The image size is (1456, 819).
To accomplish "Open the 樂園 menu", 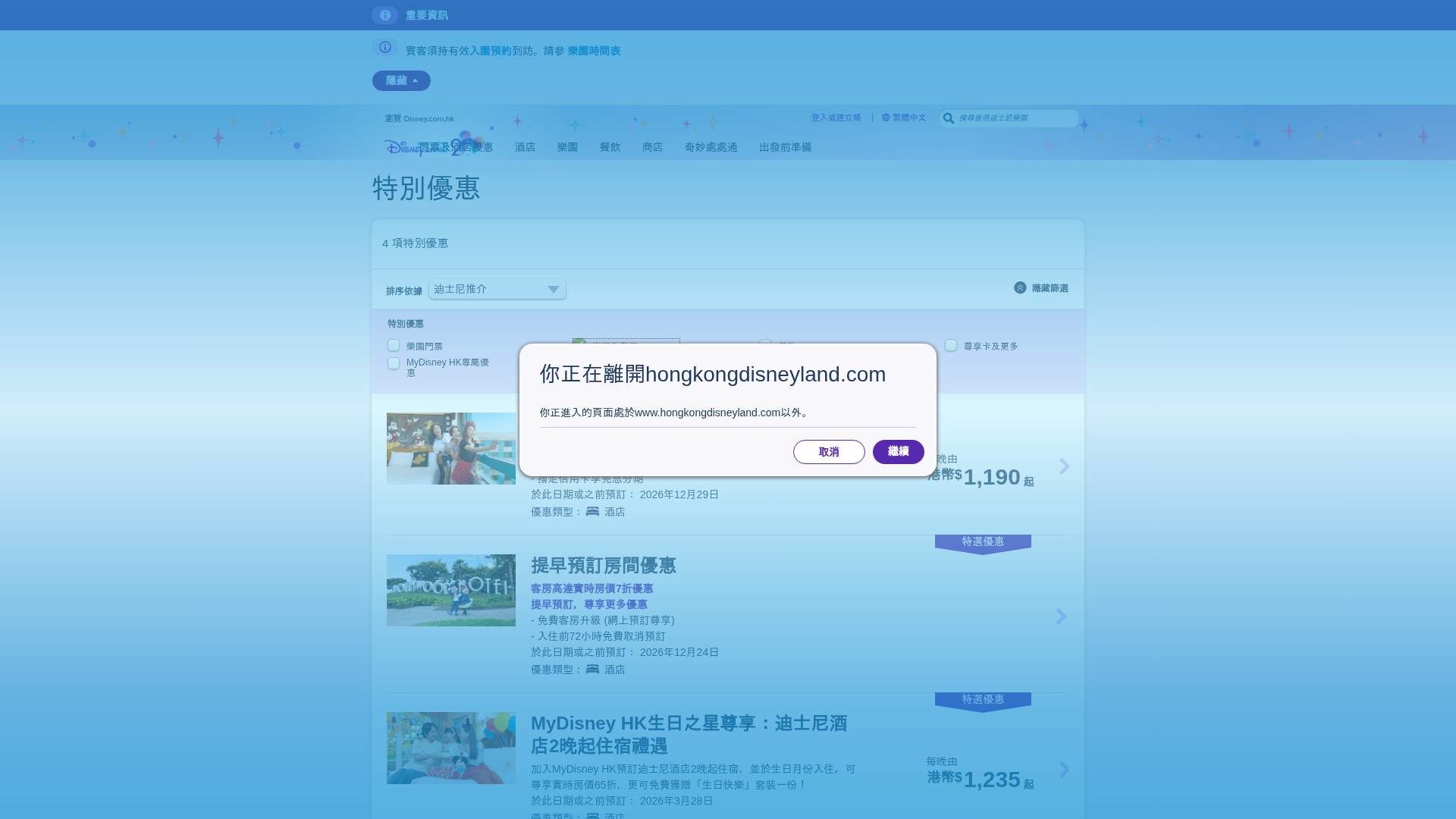I will [x=567, y=147].
